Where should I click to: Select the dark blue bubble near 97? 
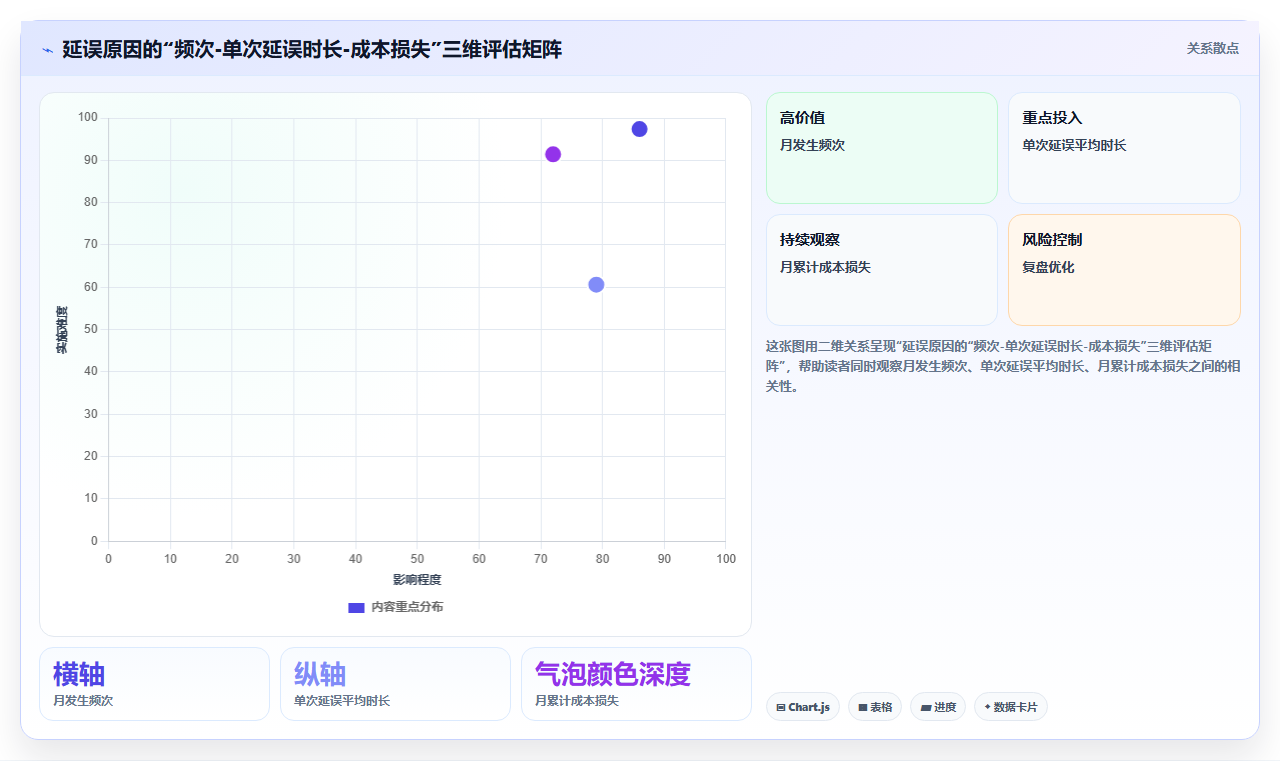[x=639, y=129]
